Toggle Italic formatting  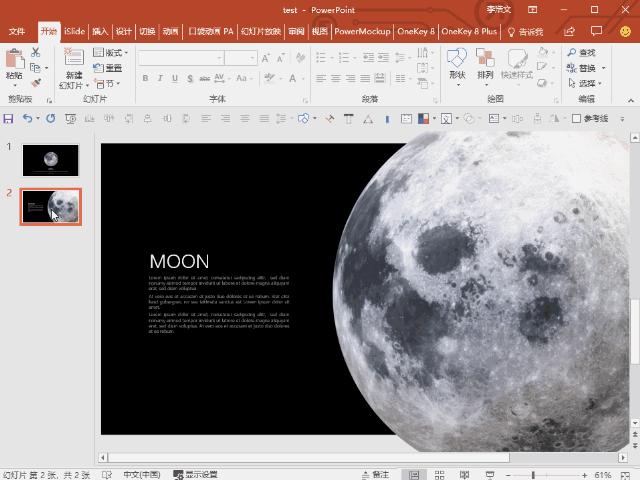tap(160, 78)
